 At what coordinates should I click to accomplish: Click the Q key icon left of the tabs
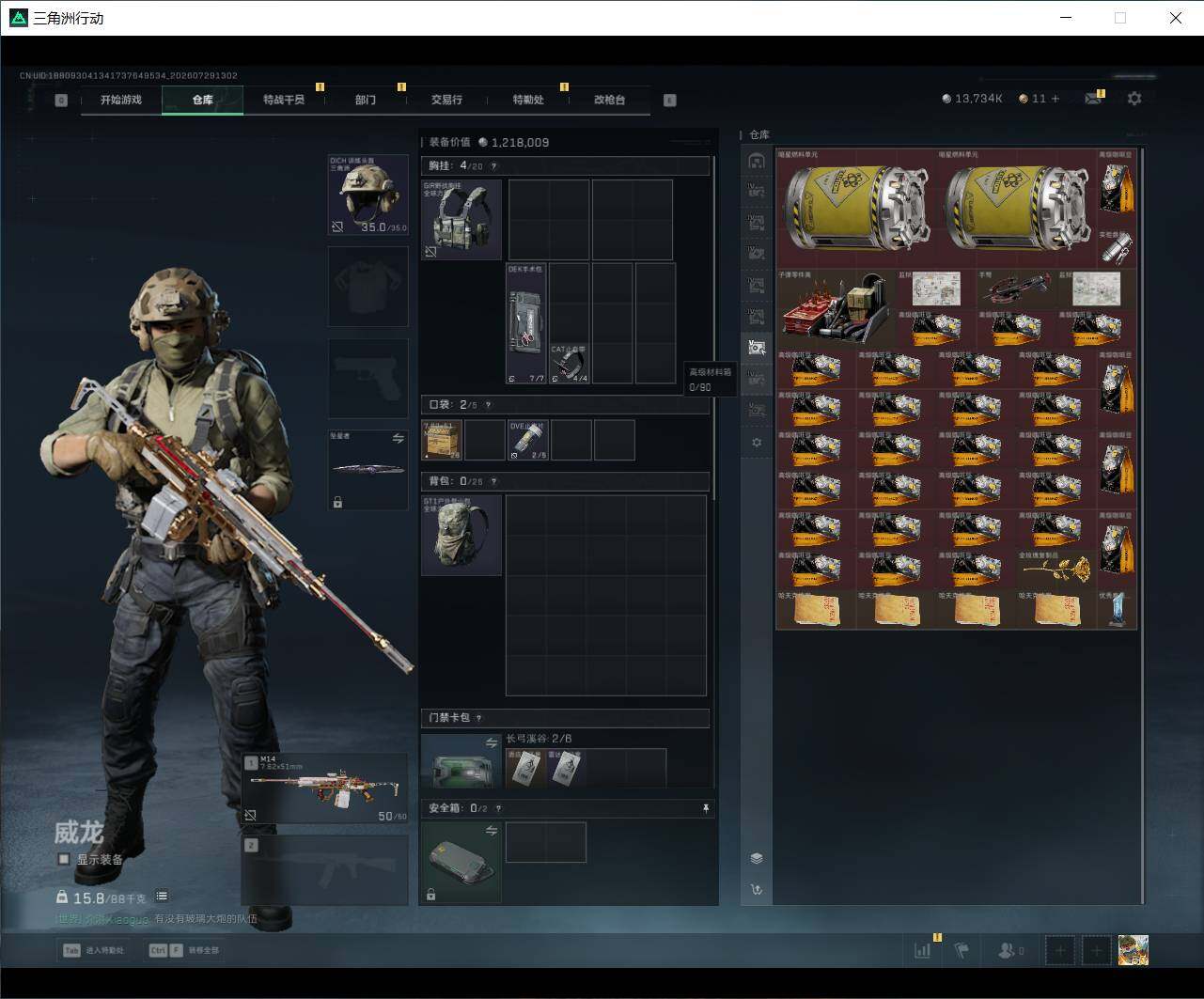coord(61,100)
